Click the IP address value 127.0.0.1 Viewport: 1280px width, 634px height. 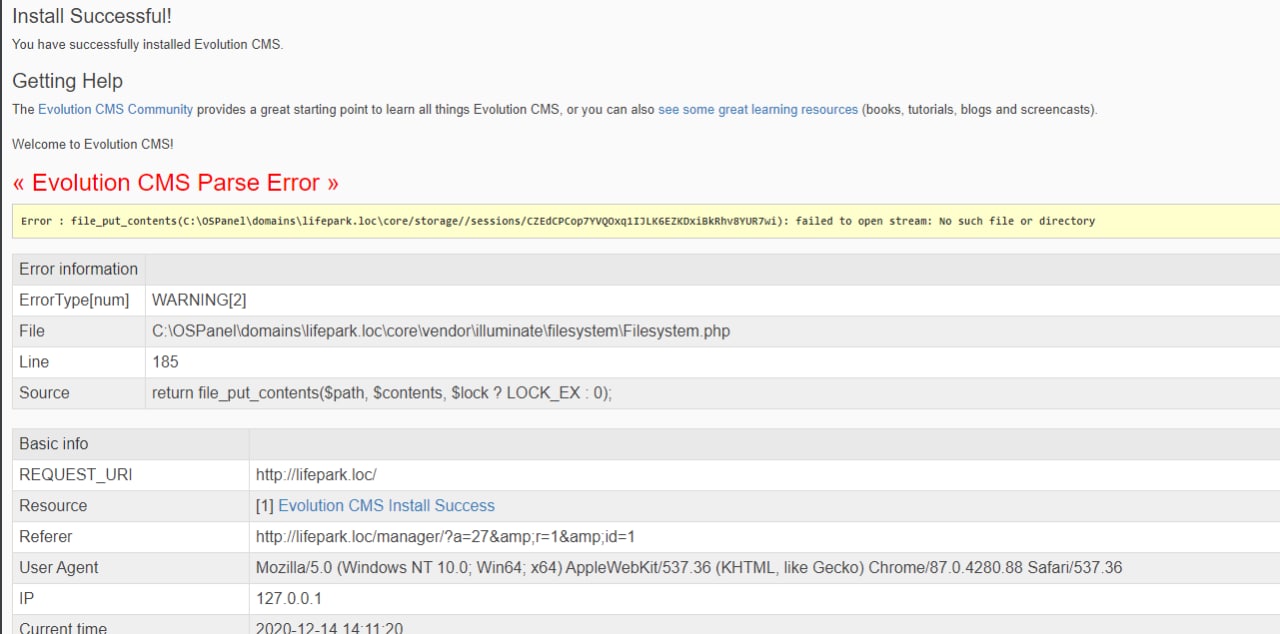click(289, 599)
